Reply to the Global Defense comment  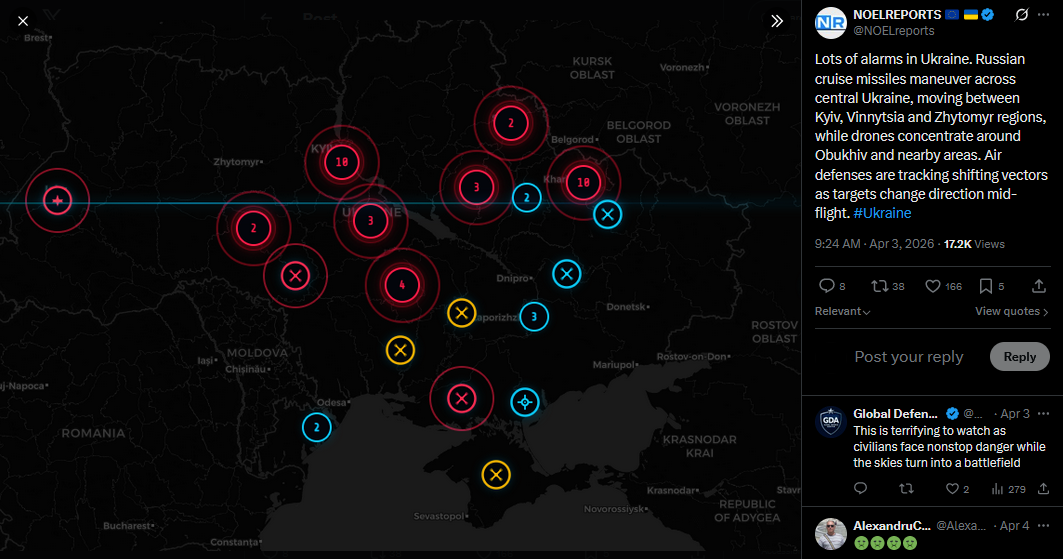860,489
